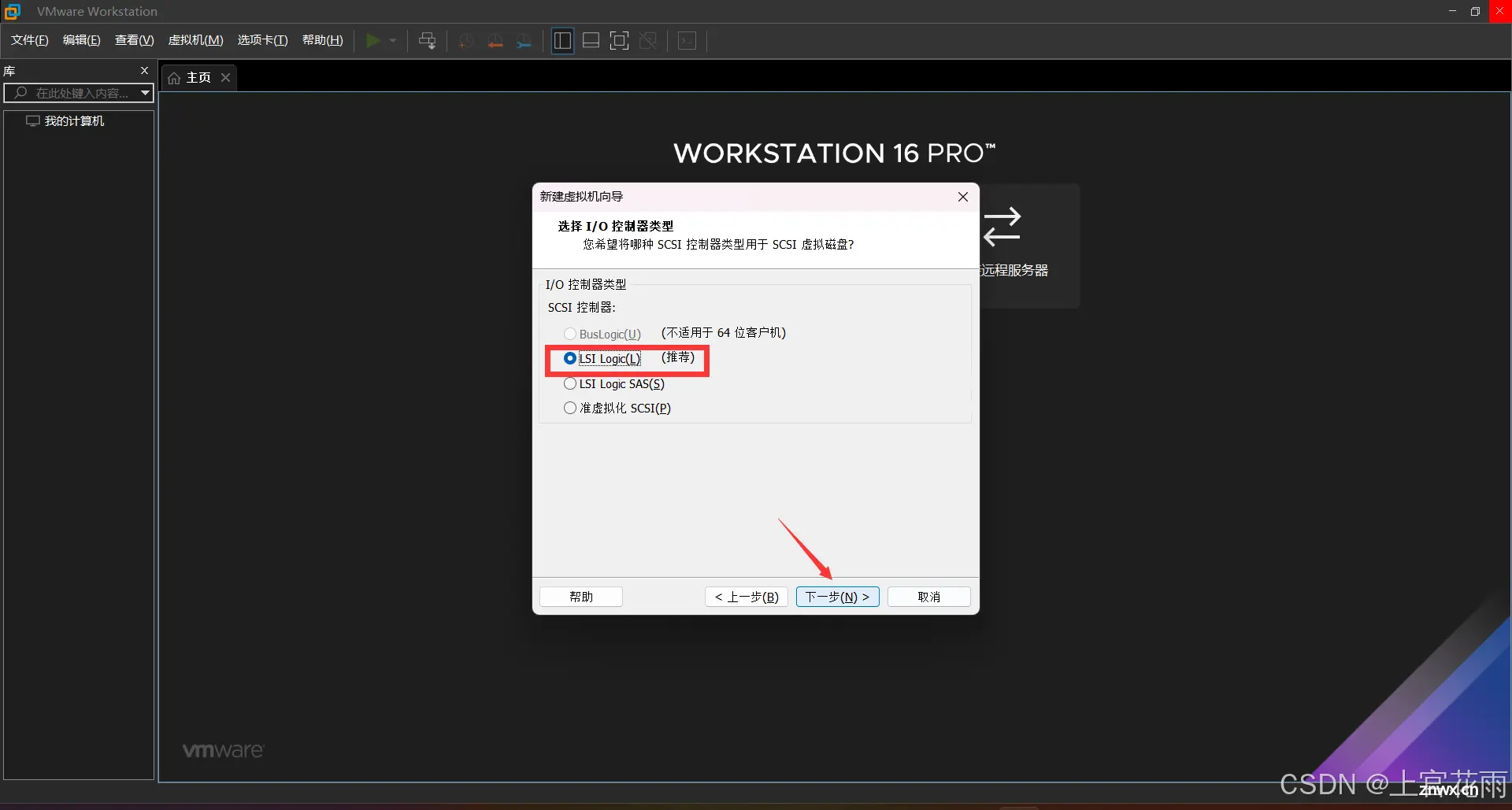Select the paravirtualized SCSI radio button
Viewport: 1512px width, 810px height.
(570, 408)
